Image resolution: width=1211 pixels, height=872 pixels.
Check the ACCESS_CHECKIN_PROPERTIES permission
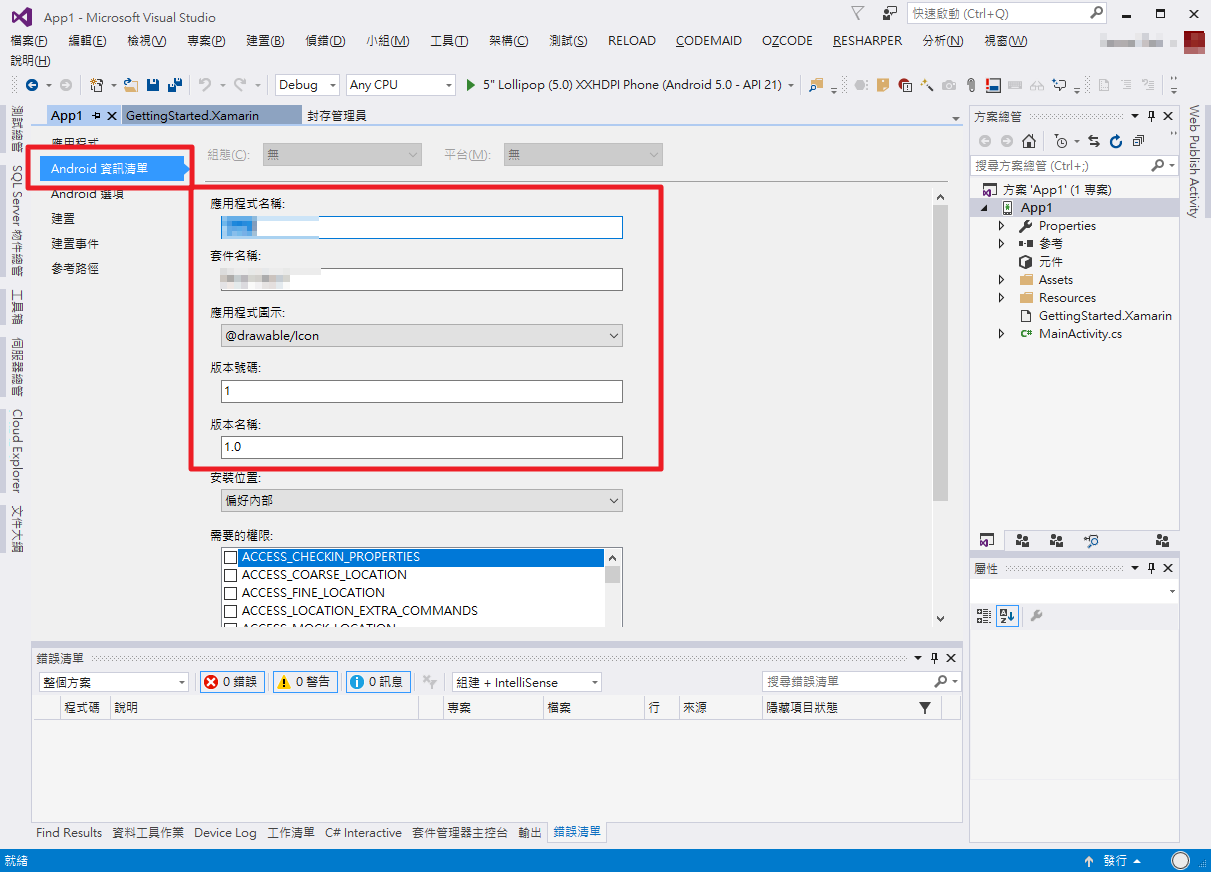231,557
